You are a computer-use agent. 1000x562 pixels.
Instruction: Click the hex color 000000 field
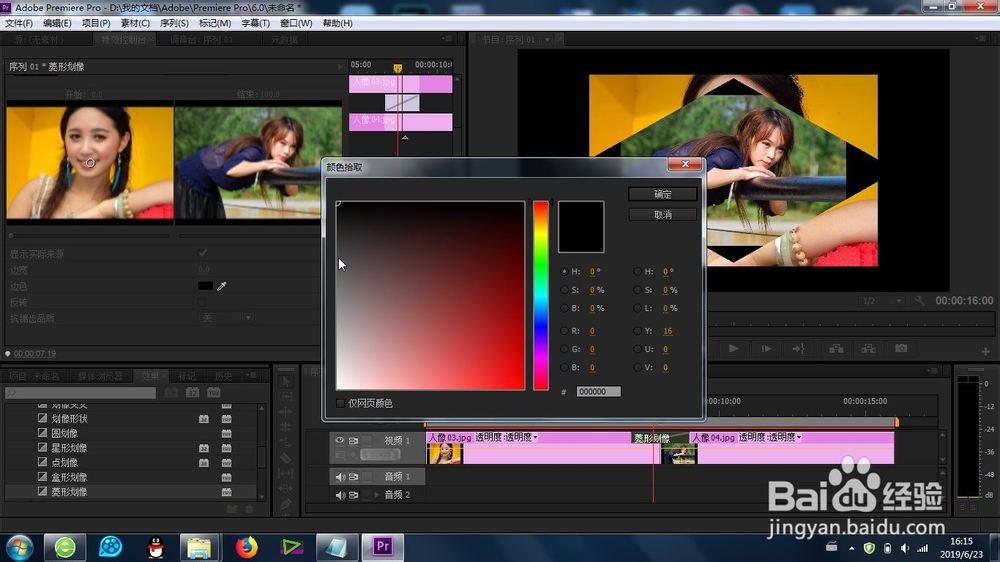click(x=598, y=392)
